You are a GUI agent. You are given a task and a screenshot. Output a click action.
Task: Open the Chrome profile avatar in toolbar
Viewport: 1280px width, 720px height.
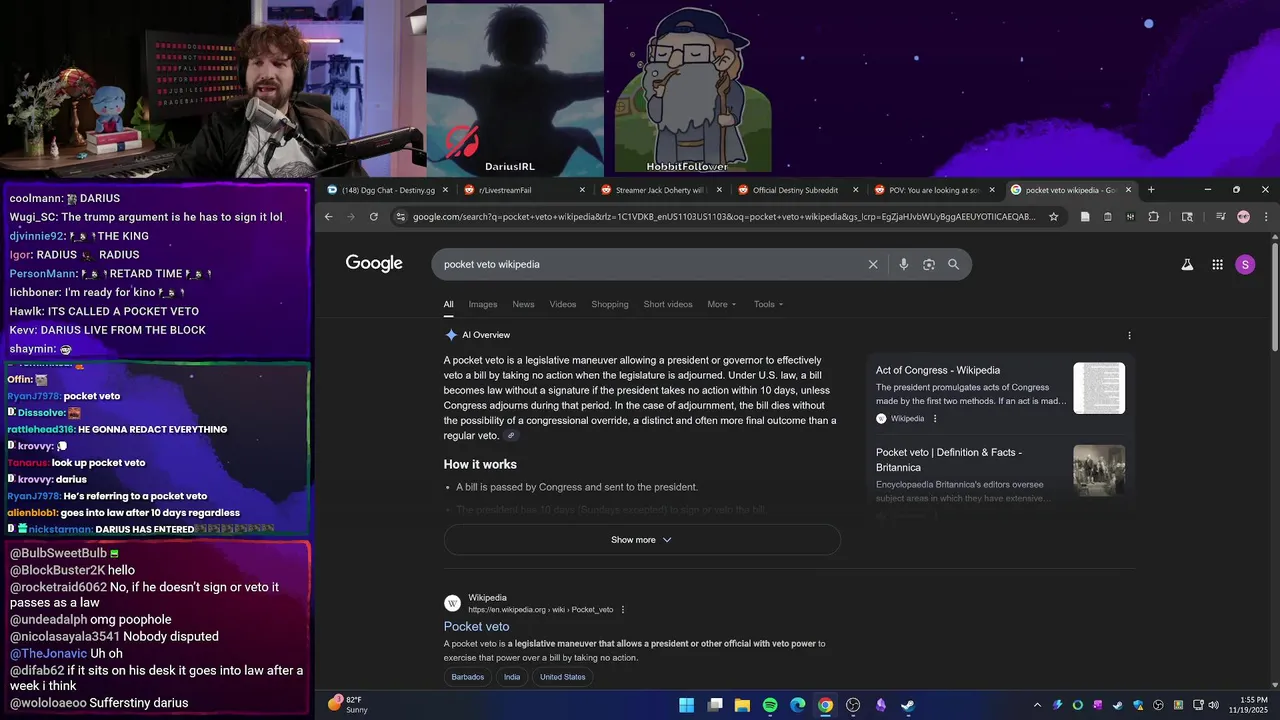coord(1243,217)
